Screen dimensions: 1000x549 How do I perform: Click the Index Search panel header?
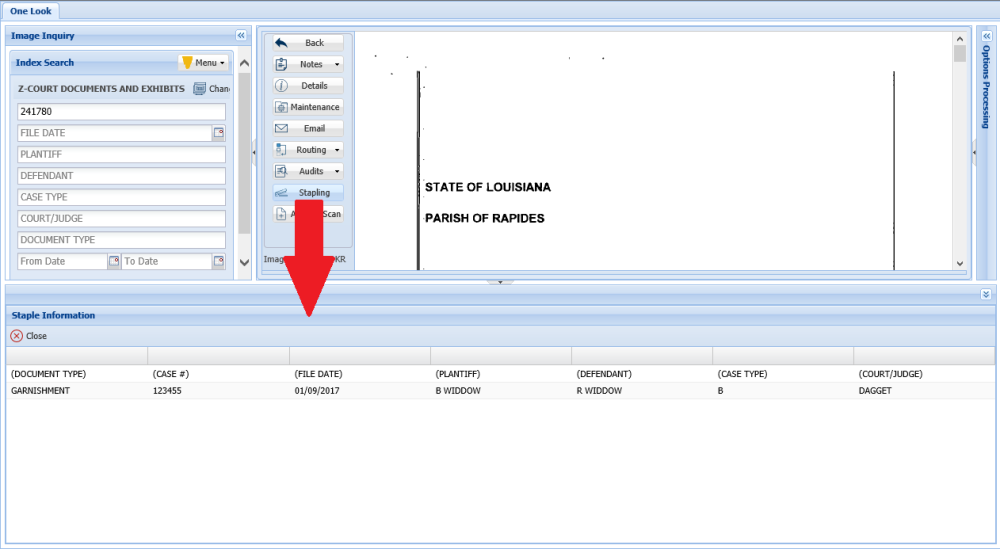[121, 62]
